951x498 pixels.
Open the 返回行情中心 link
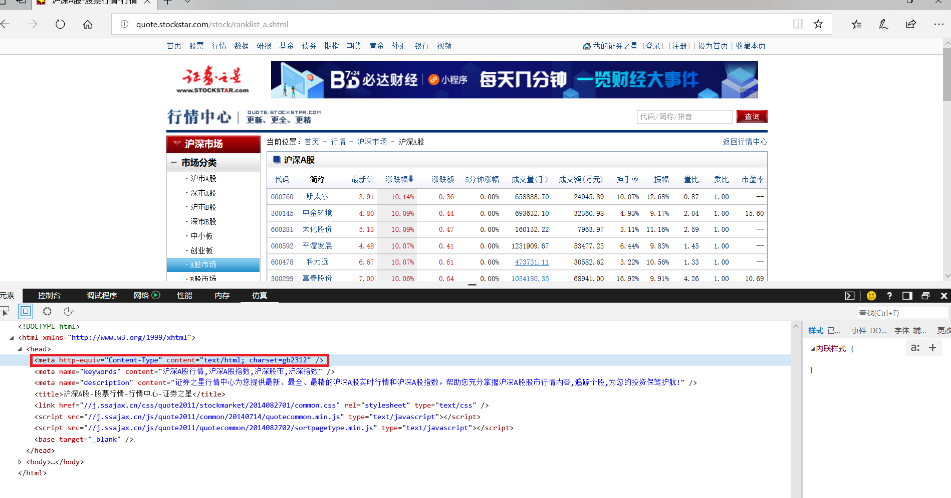745,141
